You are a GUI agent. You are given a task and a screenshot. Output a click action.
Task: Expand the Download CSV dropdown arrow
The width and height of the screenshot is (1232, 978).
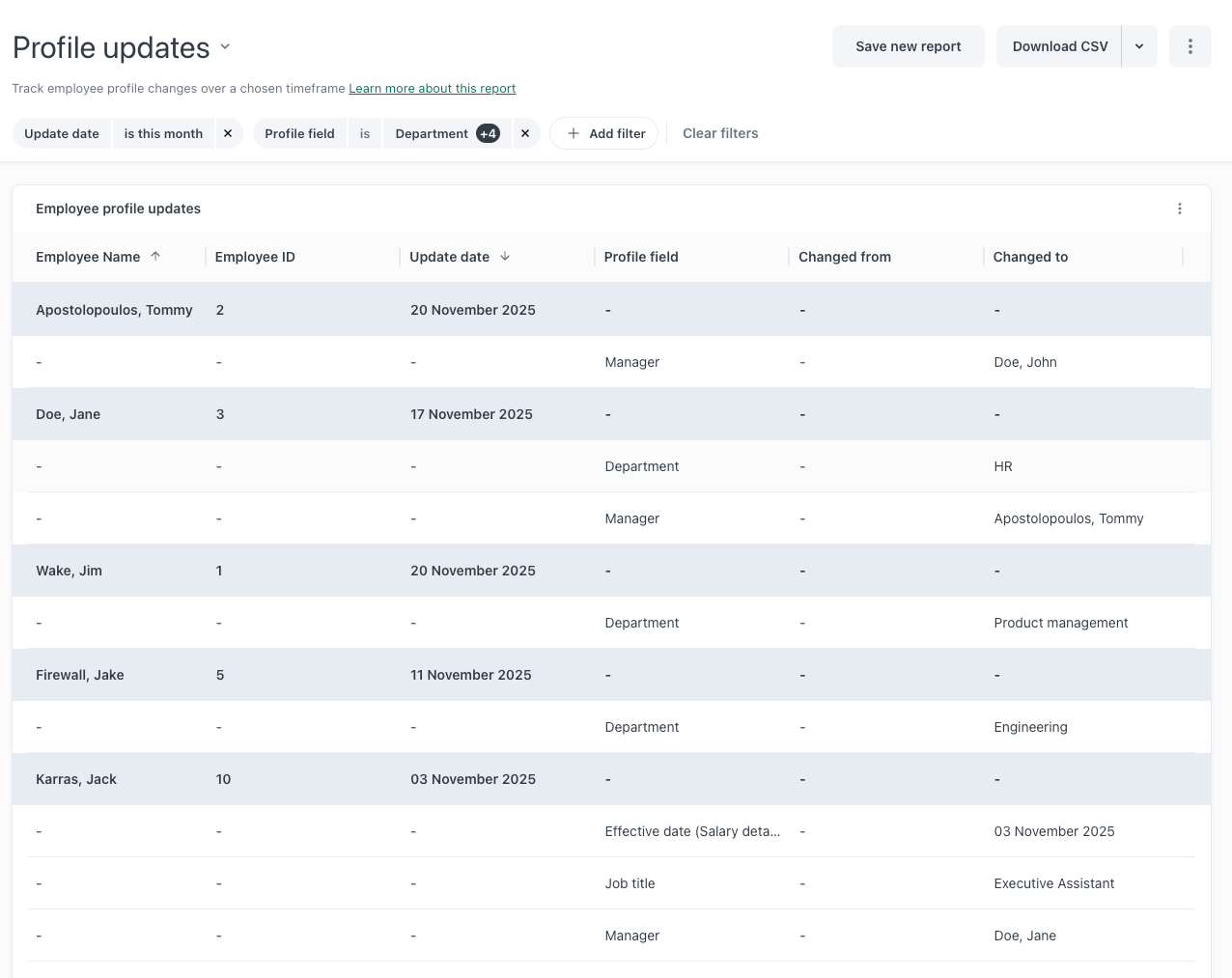pos(1139,46)
